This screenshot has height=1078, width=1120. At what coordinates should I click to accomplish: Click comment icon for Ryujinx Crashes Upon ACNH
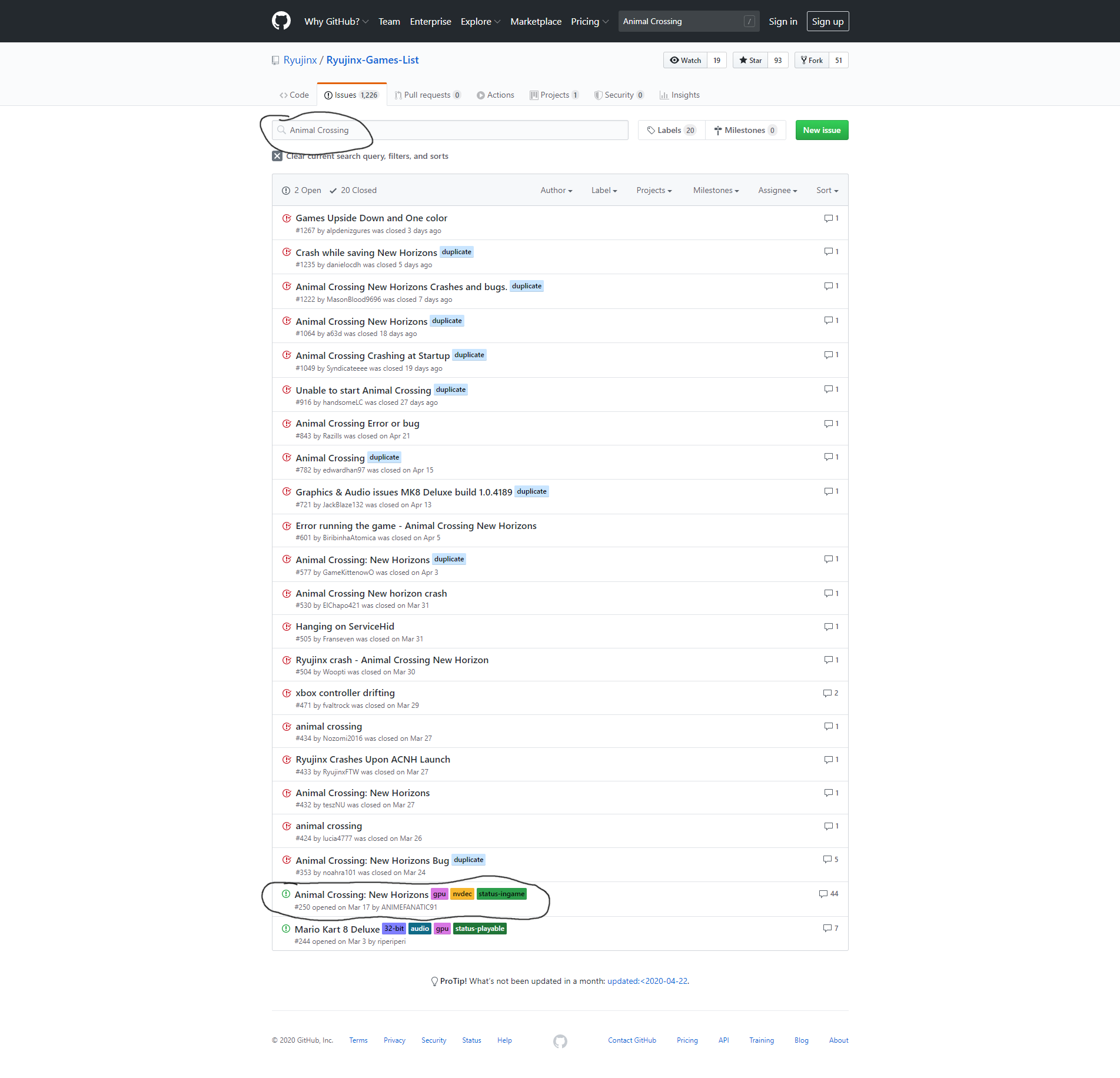tap(828, 760)
